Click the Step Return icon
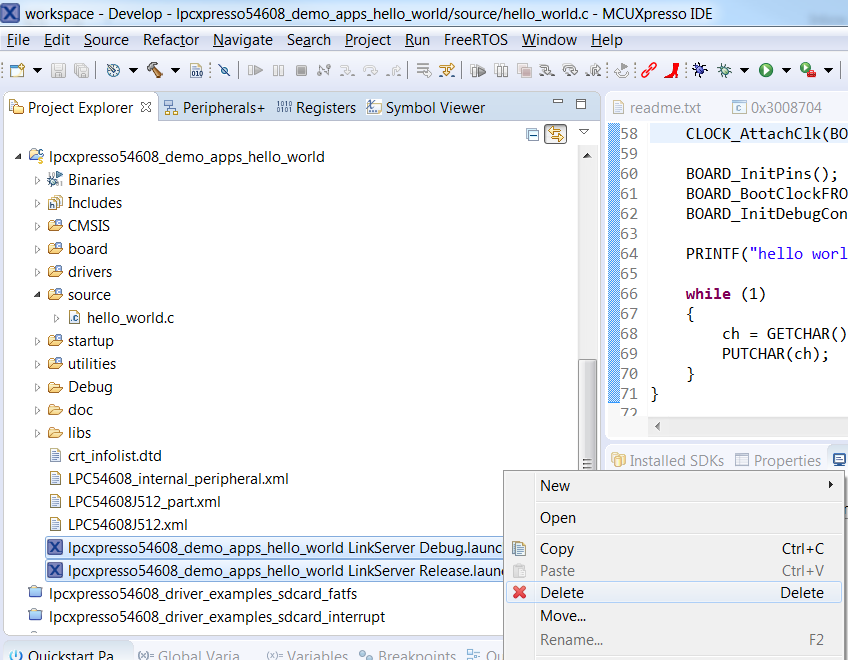 point(394,70)
